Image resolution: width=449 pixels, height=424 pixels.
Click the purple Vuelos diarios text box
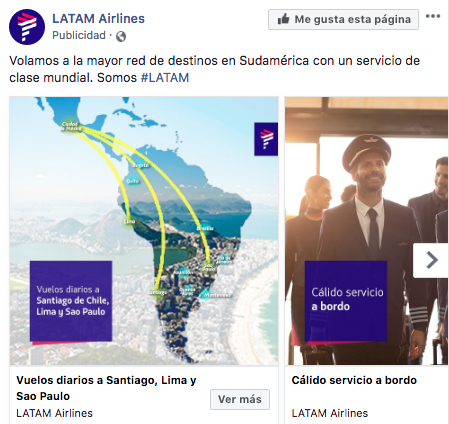71,301
